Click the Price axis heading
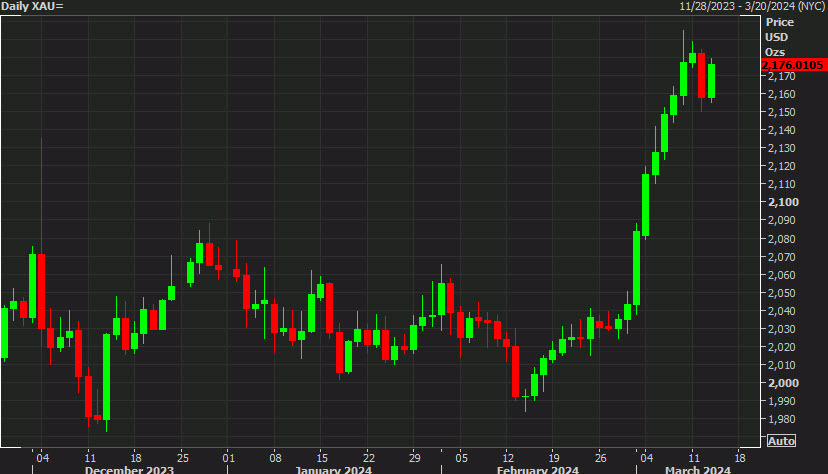The width and height of the screenshot is (828, 474). (x=779, y=22)
